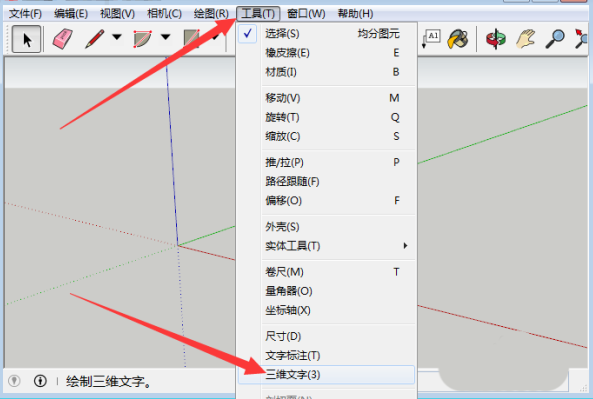Pick the pink Eraser tool

(x=63, y=39)
